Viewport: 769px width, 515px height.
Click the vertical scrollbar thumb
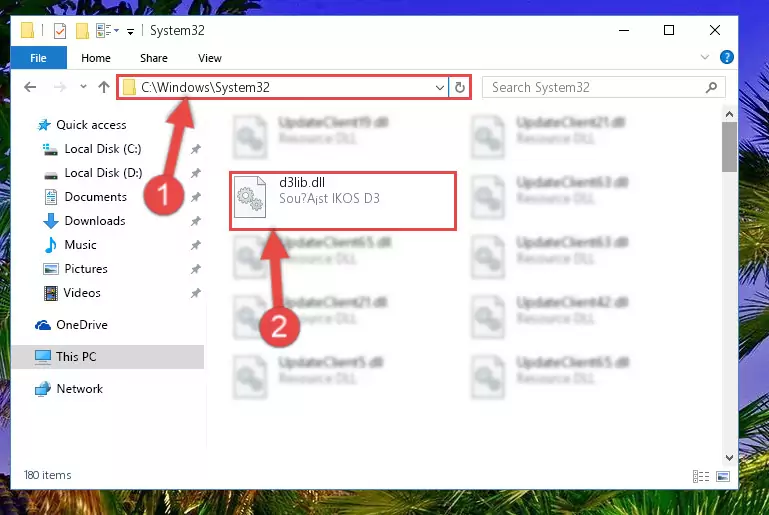[x=729, y=147]
